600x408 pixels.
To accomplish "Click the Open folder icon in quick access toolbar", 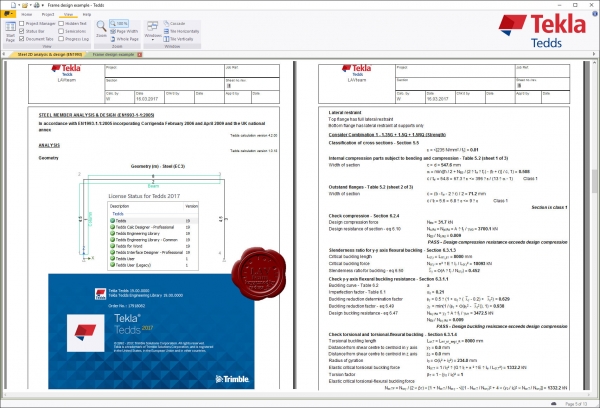I will [x=25, y=5].
